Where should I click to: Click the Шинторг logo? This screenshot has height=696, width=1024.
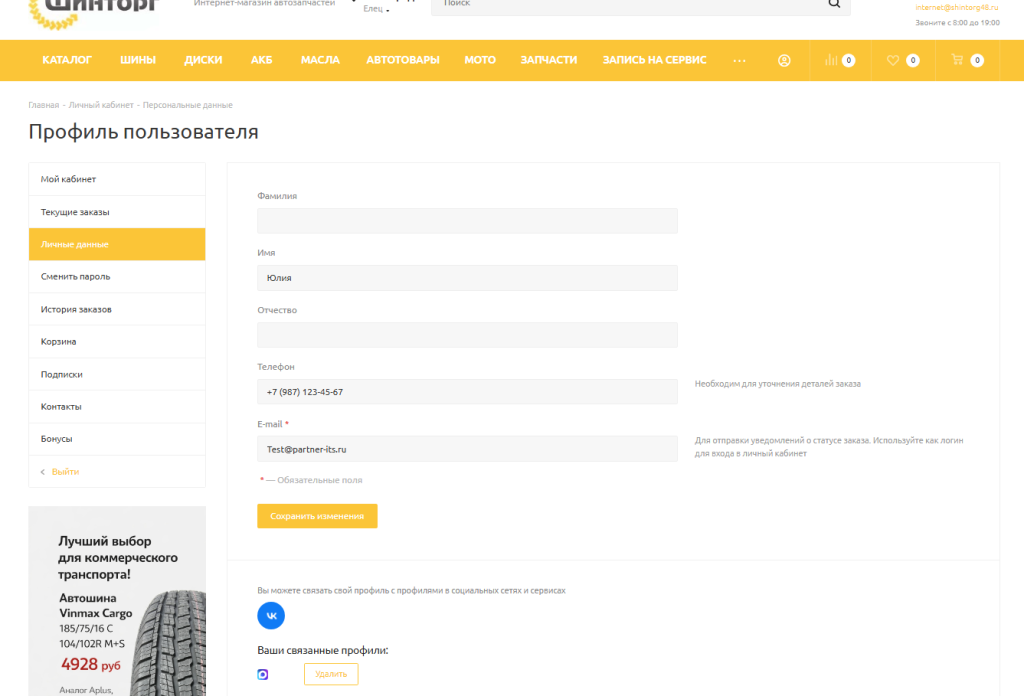coord(93,12)
